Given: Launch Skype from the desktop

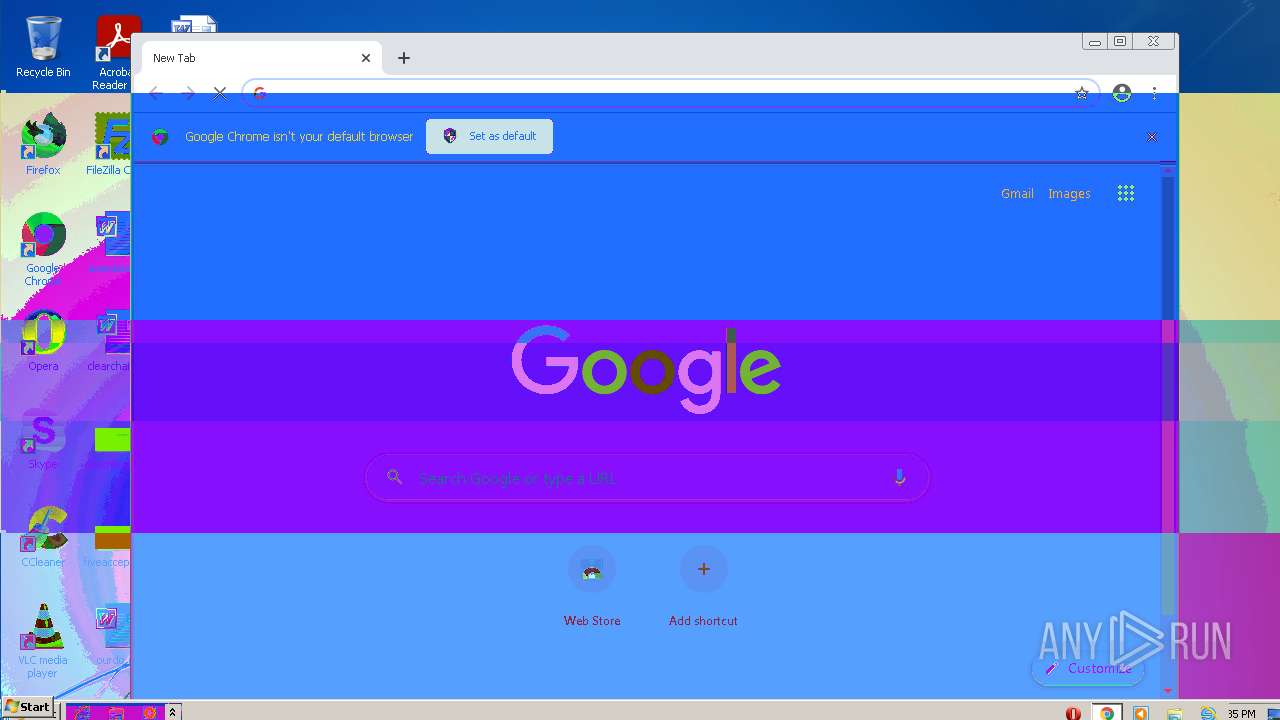Looking at the screenshot, I should [x=43, y=440].
